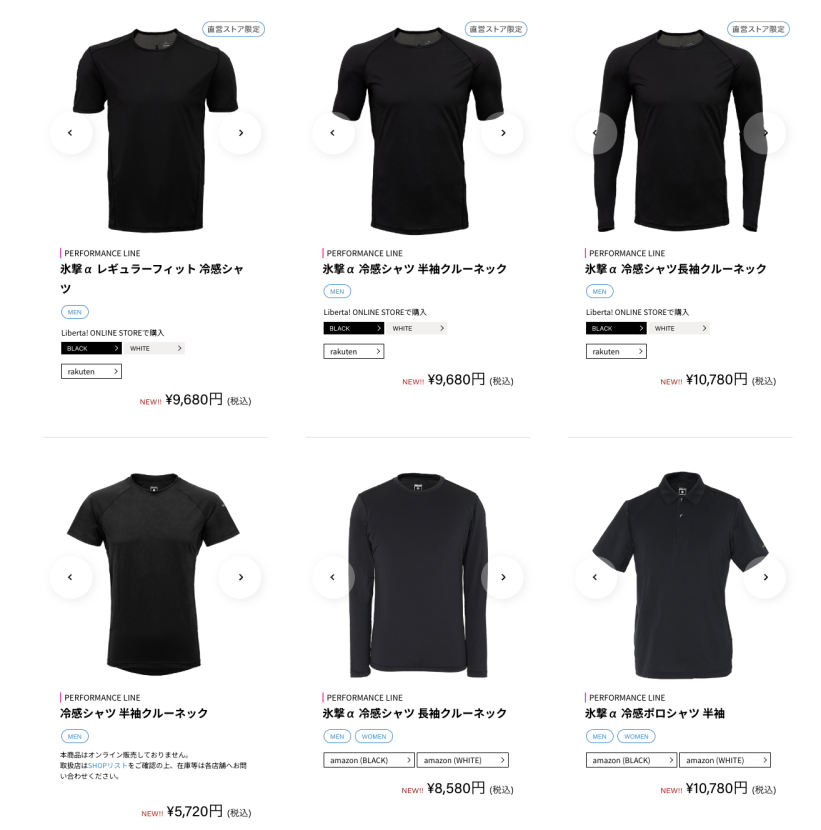Follow the SHOPリスト link

[x=108, y=765]
